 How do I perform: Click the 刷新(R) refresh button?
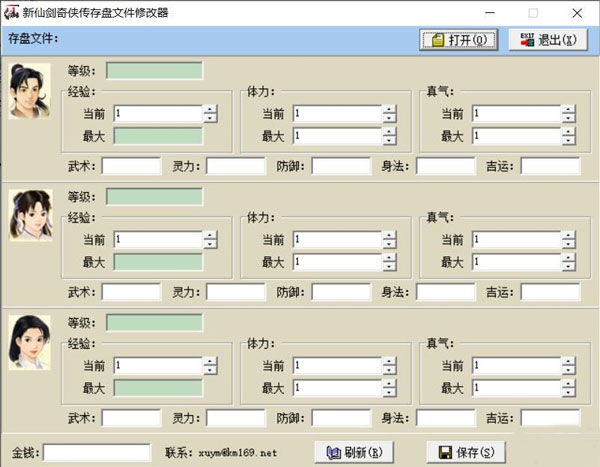pos(354,452)
